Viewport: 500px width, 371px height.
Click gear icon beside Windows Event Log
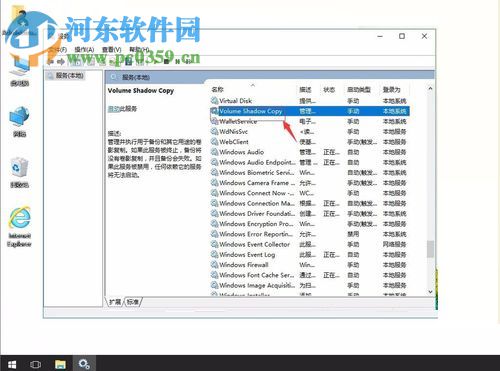[214, 255]
